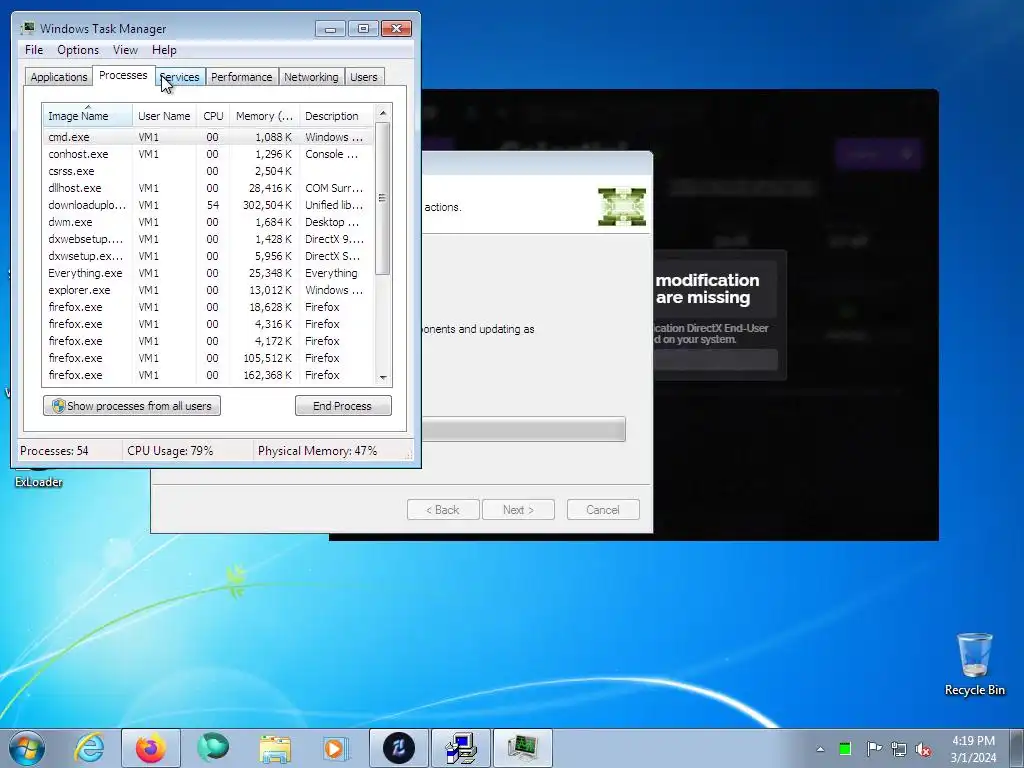1024x768 pixels.
Task: Switch to the DirectX setup taskbar icon
Action: click(x=461, y=748)
